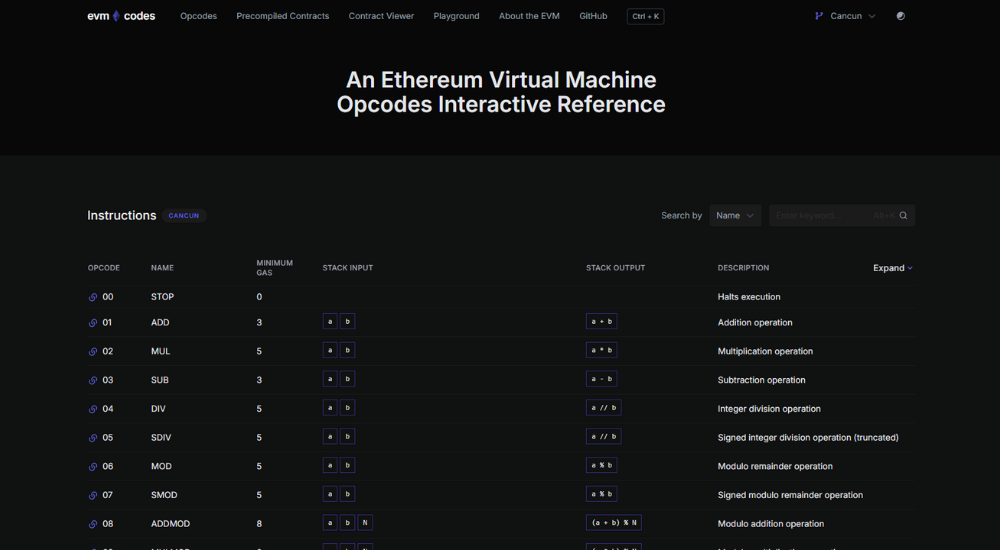Copy link icon for opcode 04
This screenshot has height=550, width=1000.
point(92,409)
